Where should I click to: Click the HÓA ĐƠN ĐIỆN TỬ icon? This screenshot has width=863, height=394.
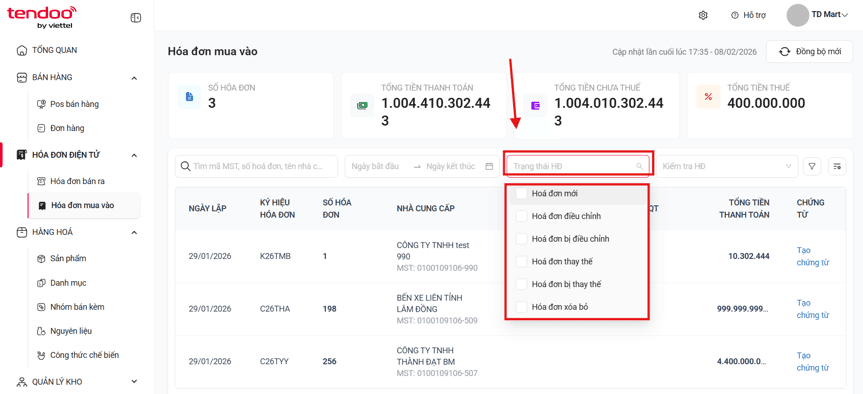pos(21,155)
